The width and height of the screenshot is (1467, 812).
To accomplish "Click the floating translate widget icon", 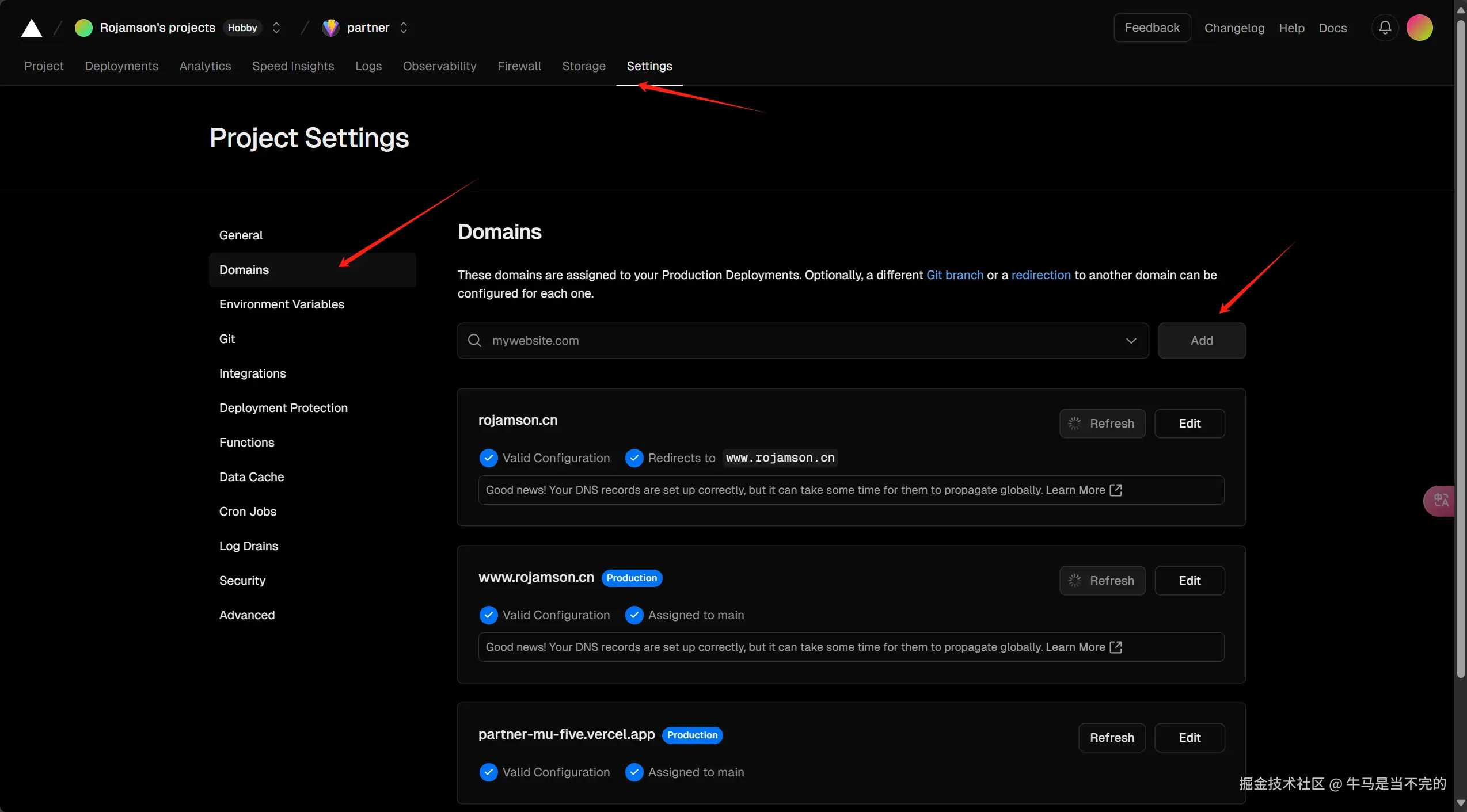I will (x=1441, y=501).
